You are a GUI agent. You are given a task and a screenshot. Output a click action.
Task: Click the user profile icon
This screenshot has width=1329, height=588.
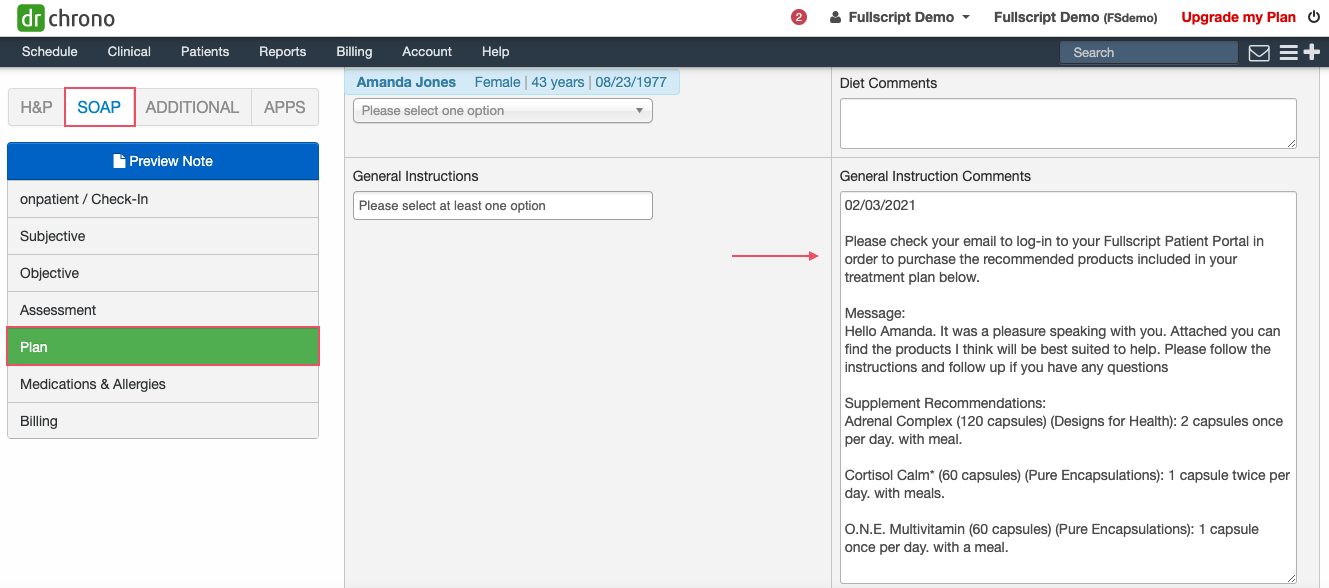[x=836, y=17]
